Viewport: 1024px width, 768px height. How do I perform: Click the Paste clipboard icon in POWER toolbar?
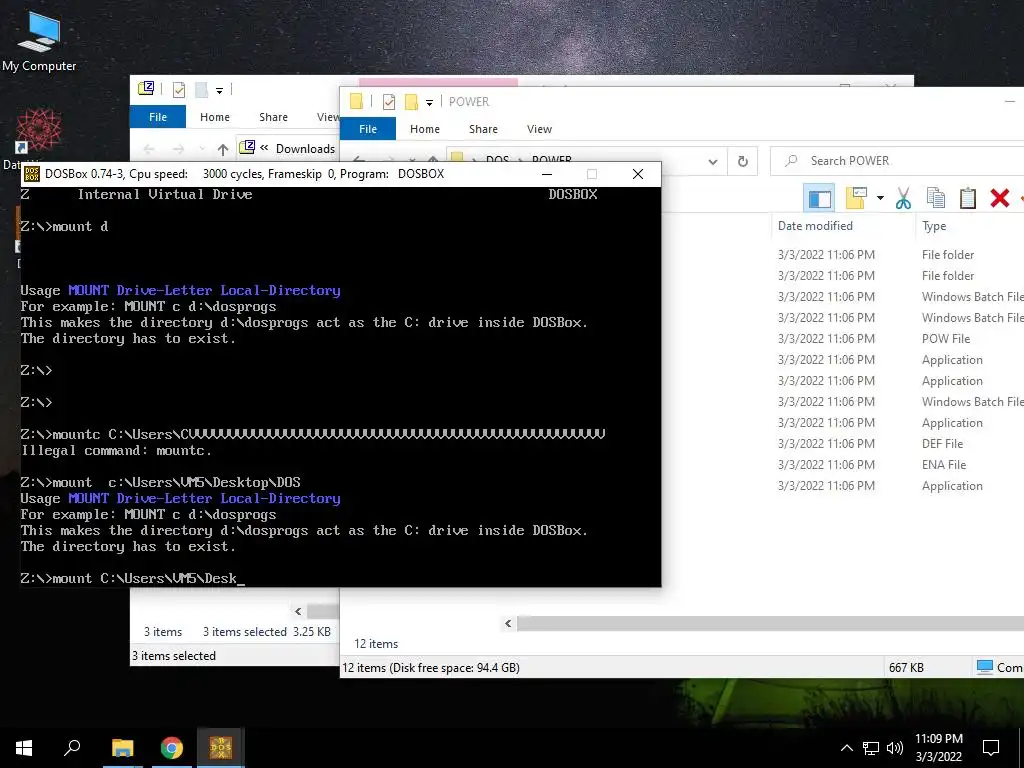(x=968, y=198)
